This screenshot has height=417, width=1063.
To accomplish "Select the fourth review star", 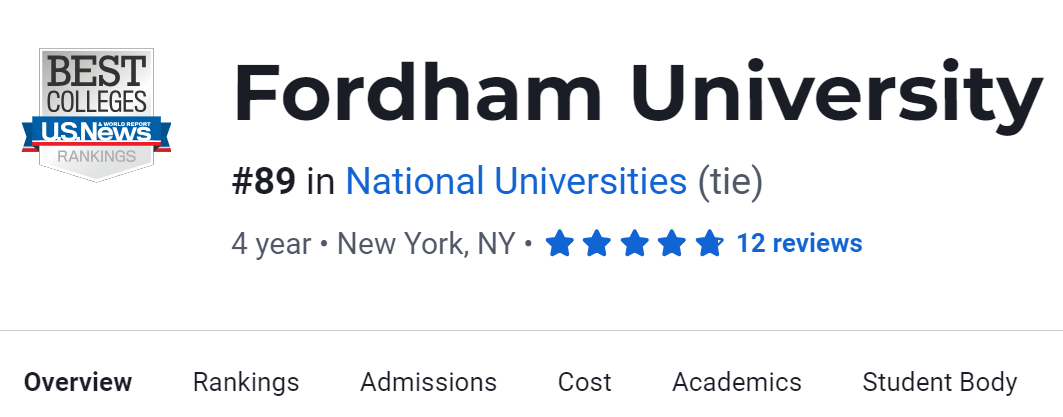I will click(x=672, y=243).
